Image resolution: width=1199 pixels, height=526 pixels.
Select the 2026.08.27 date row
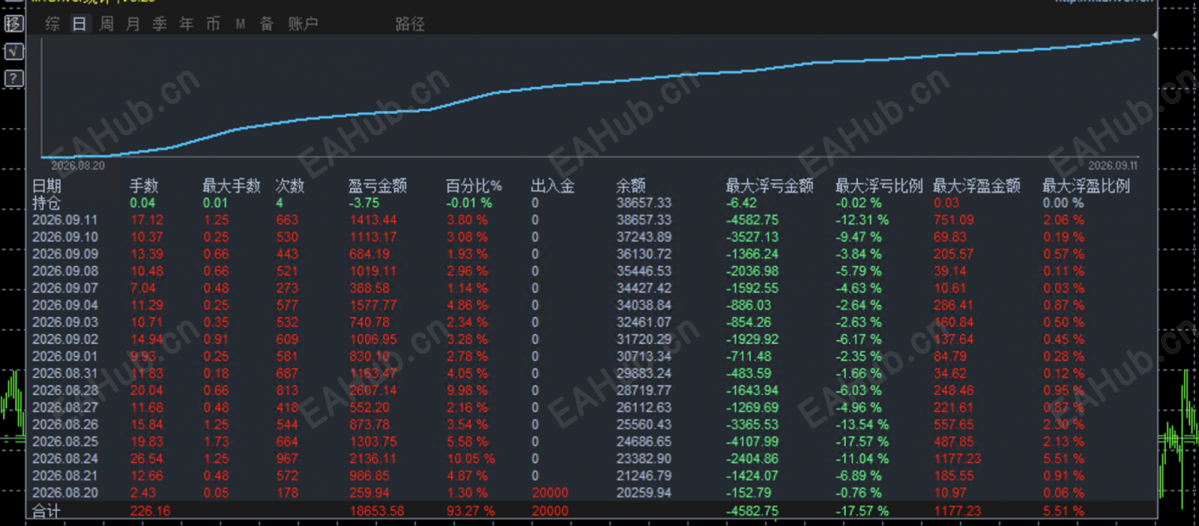coord(64,406)
